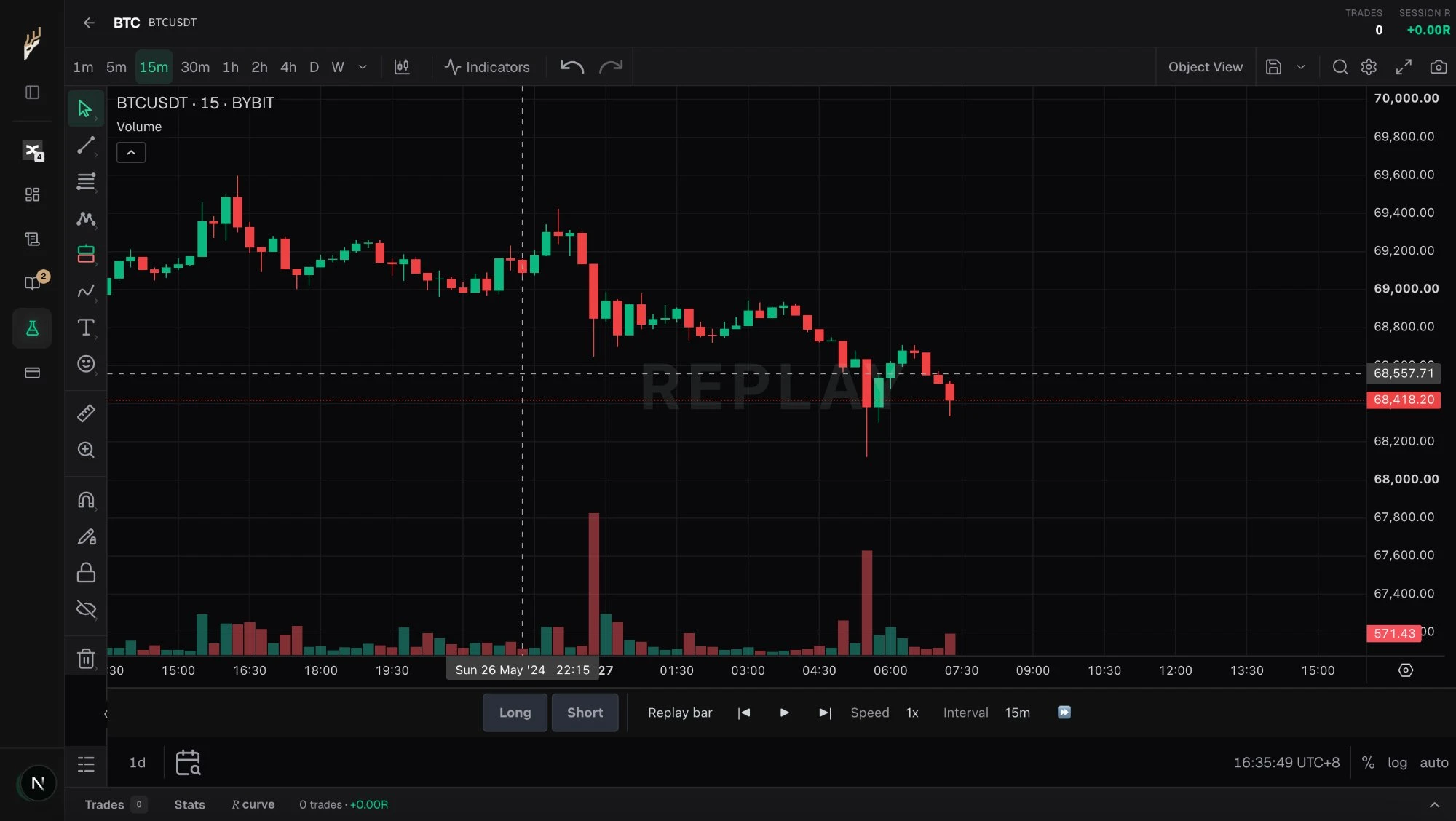This screenshot has width=1456, height=821.
Task: Switch timeframe to 1h
Action: coord(231,67)
